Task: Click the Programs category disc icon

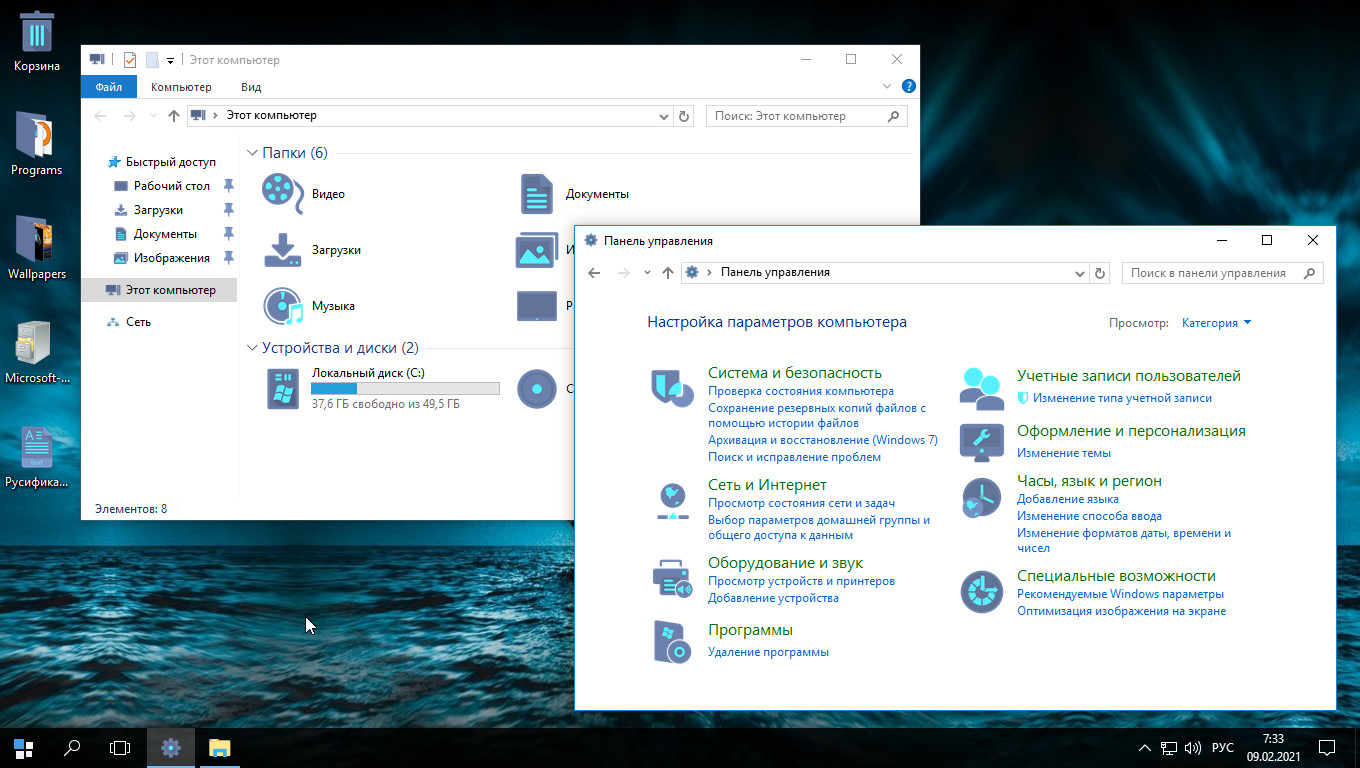Action: click(672, 641)
